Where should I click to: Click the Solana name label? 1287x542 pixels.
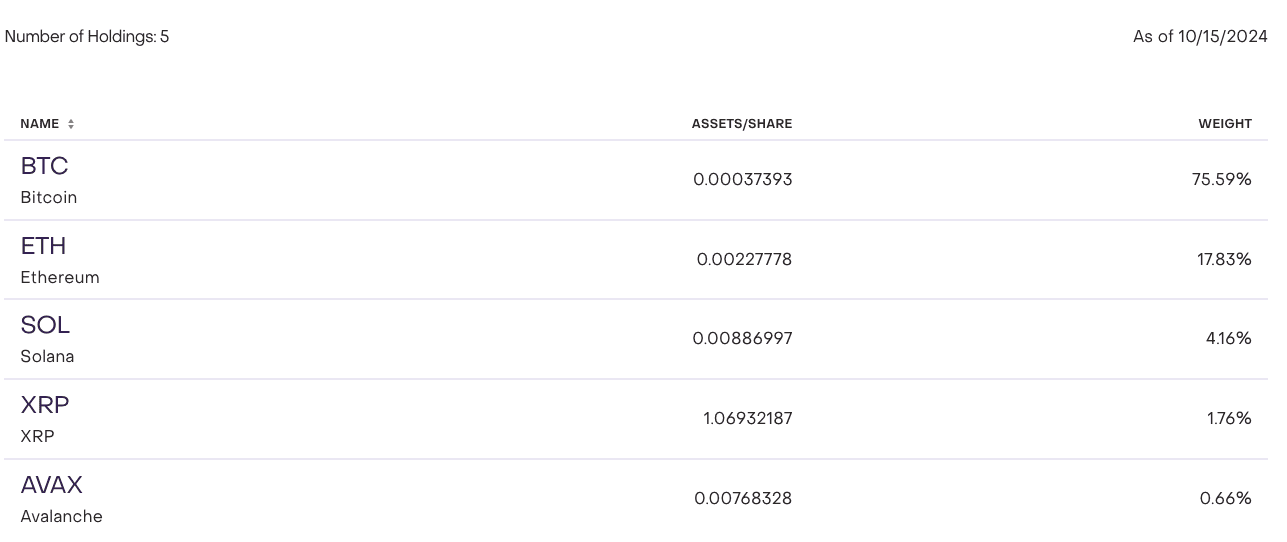coord(47,357)
